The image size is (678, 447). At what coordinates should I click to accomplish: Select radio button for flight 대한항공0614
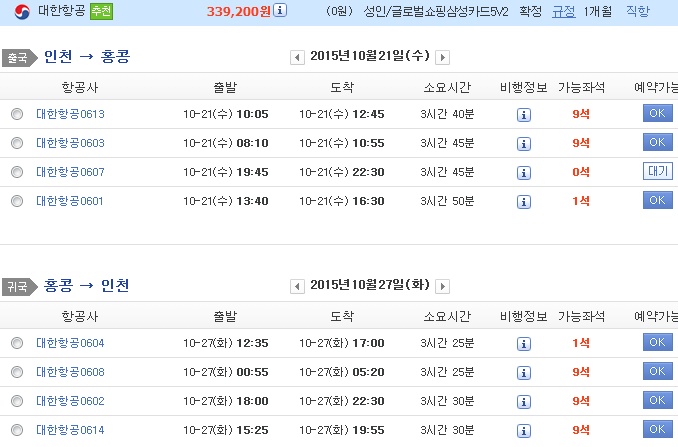tap(17, 430)
